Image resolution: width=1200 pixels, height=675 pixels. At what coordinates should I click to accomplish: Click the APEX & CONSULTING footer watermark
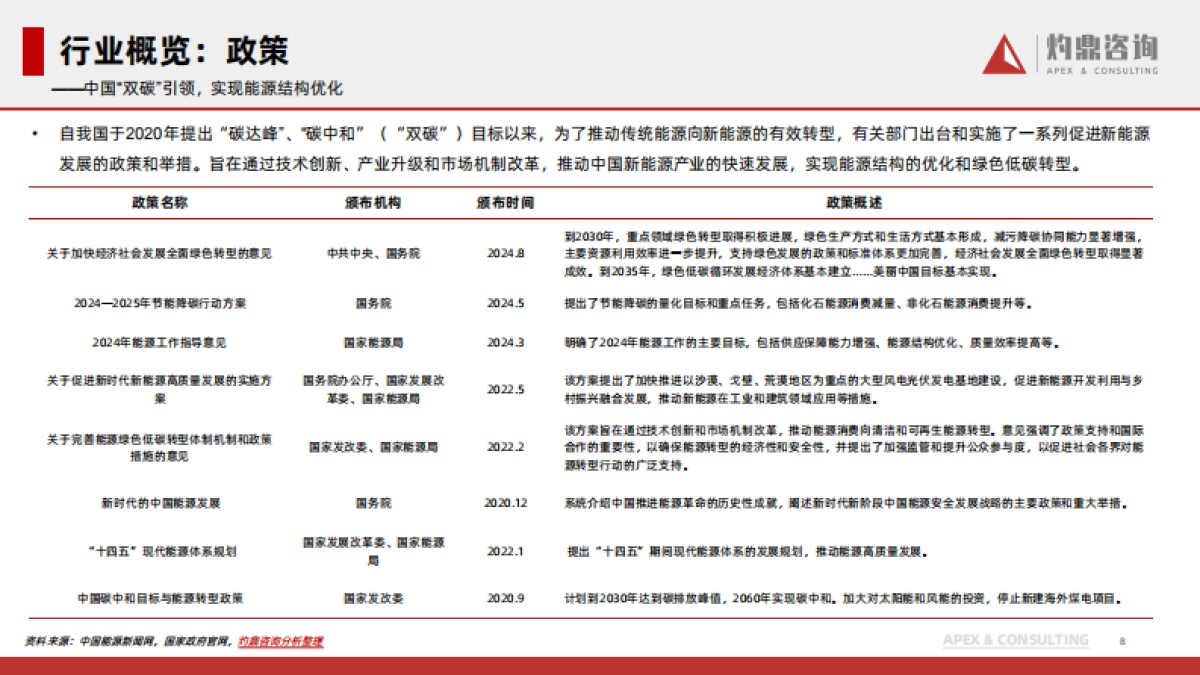click(x=1016, y=640)
